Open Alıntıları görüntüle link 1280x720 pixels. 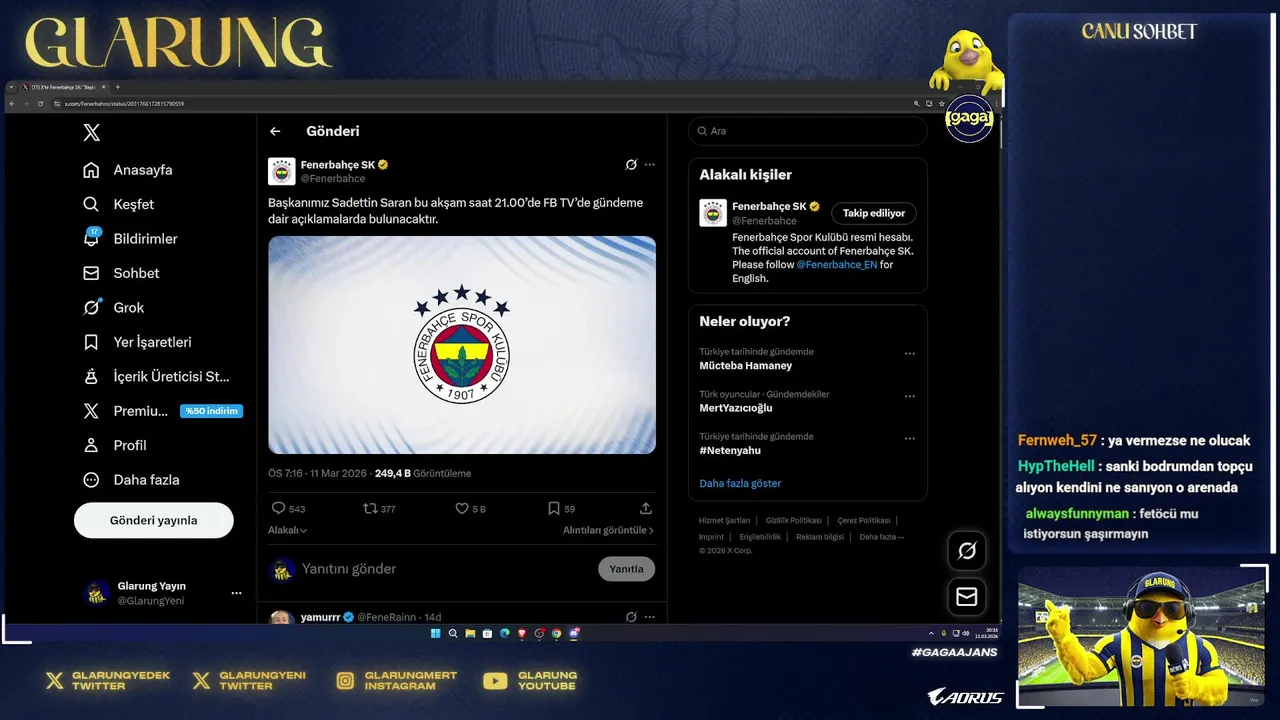tap(608, 530)
